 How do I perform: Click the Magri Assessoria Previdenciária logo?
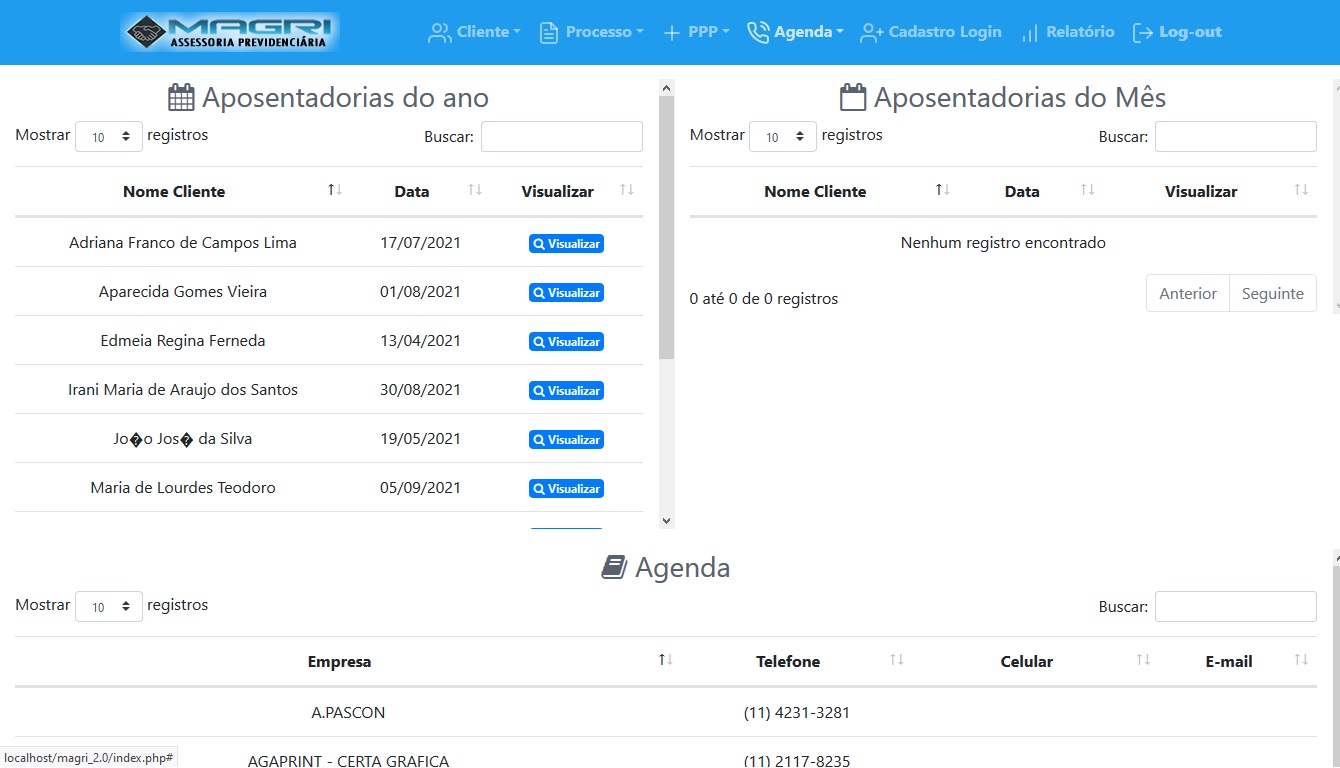(x=230, y=32)
